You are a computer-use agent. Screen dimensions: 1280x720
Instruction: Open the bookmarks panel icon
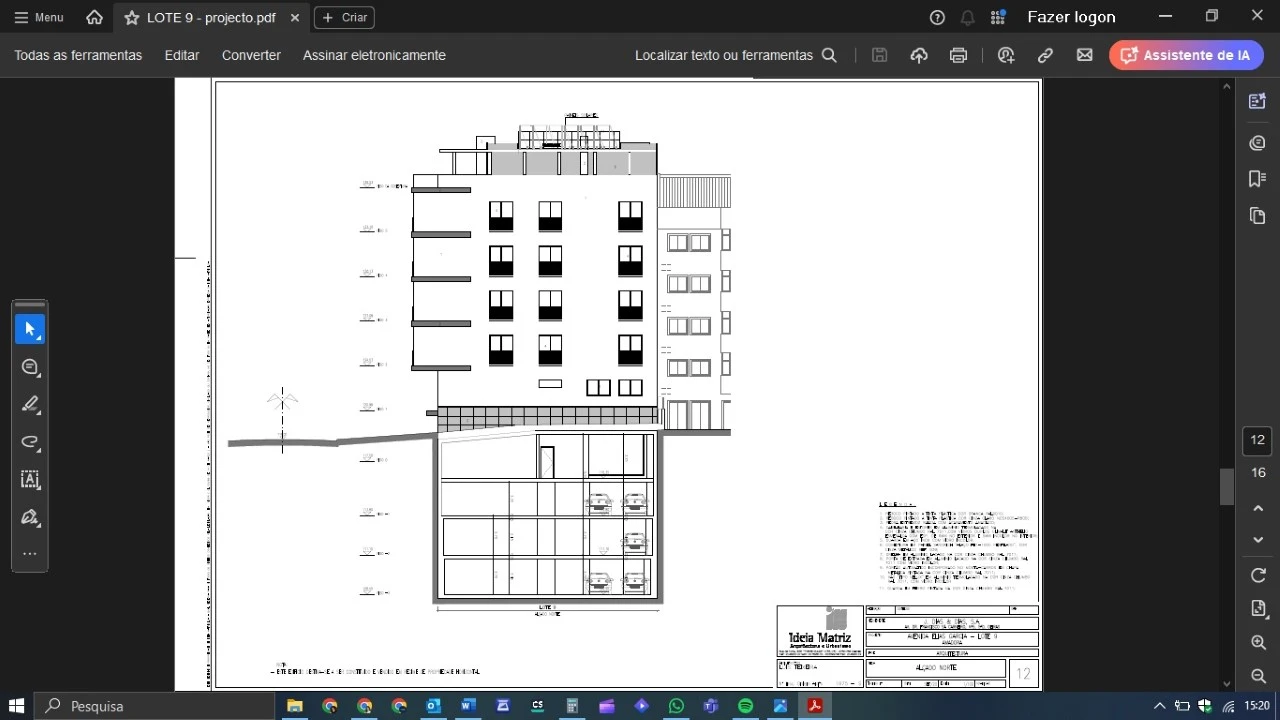(x=1258, y=179)
